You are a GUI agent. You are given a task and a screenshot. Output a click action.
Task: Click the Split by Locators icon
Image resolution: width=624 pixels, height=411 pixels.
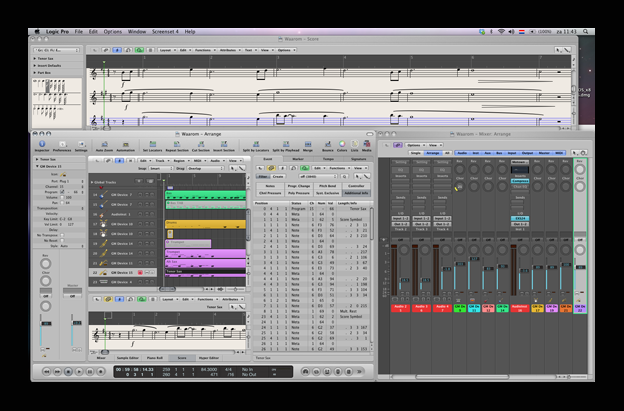[x=256, y=144]
